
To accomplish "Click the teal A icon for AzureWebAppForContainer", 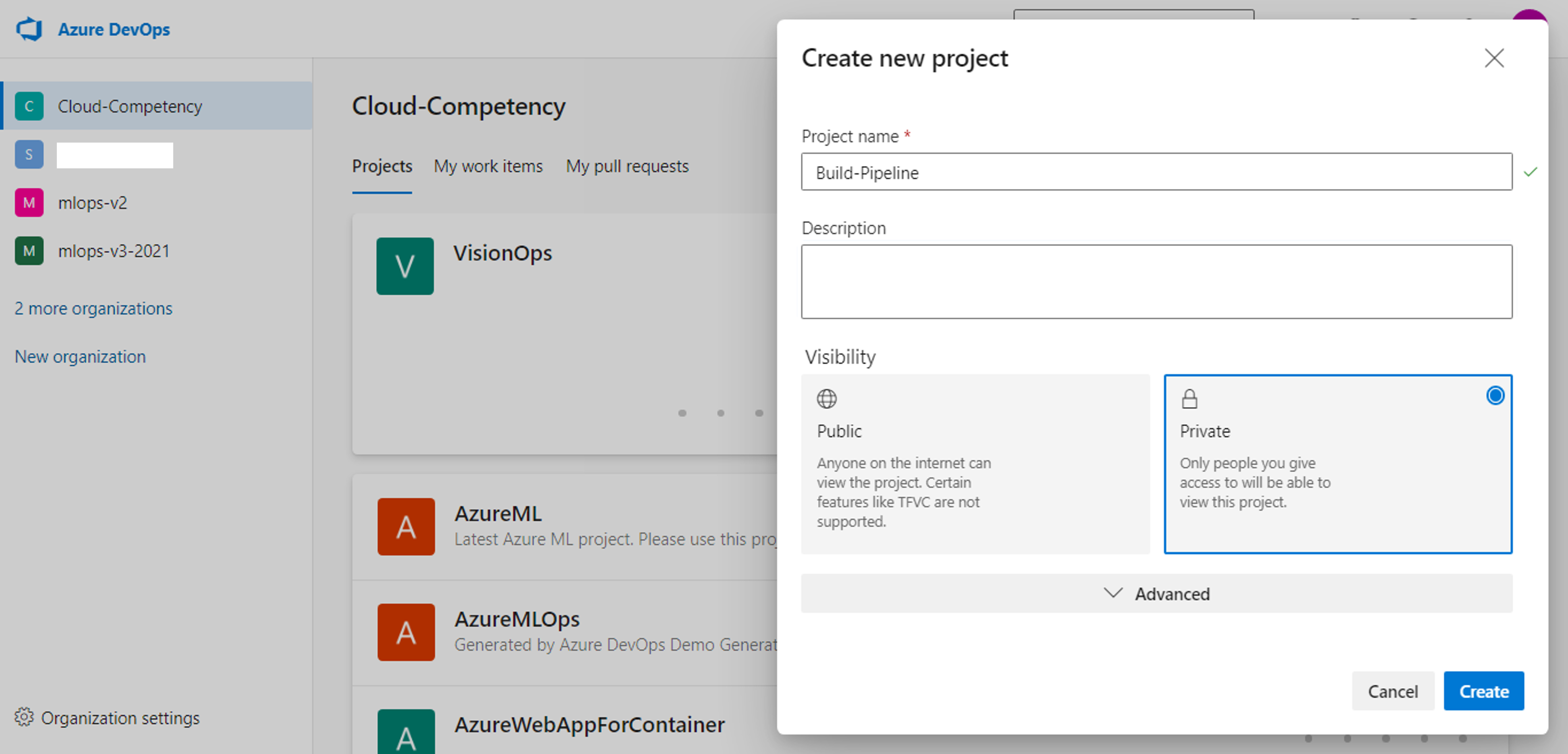I will 406,732.
